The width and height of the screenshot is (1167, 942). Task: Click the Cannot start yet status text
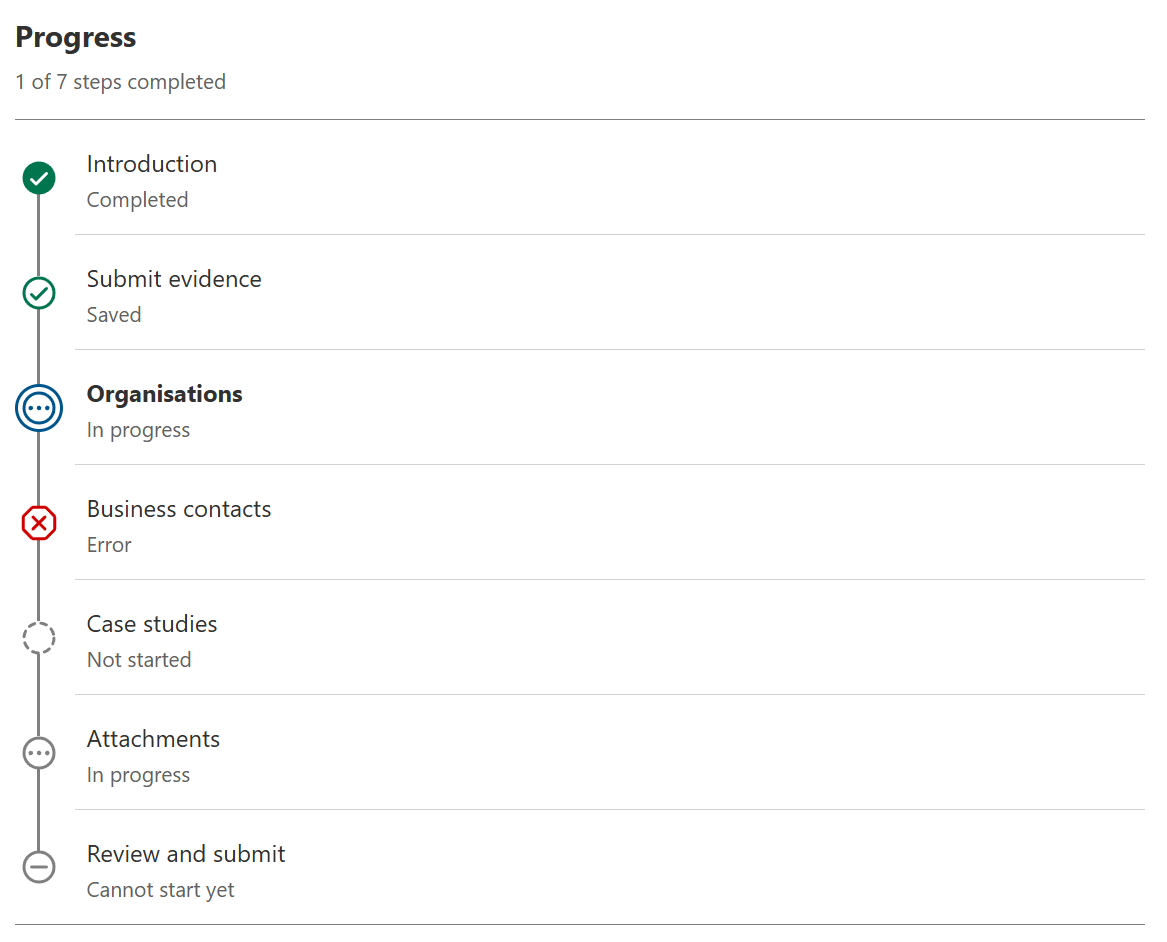(x=161, y=890)
